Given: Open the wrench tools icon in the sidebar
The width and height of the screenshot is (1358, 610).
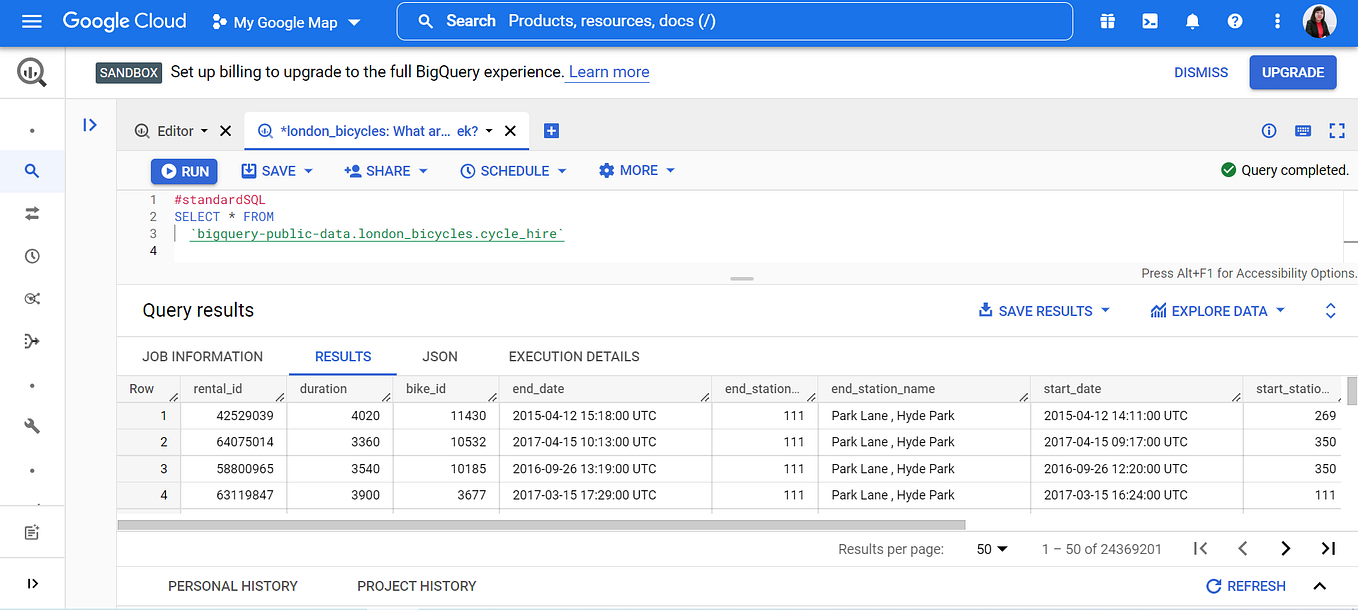Looking at the screenshot, I should [31, 425].
